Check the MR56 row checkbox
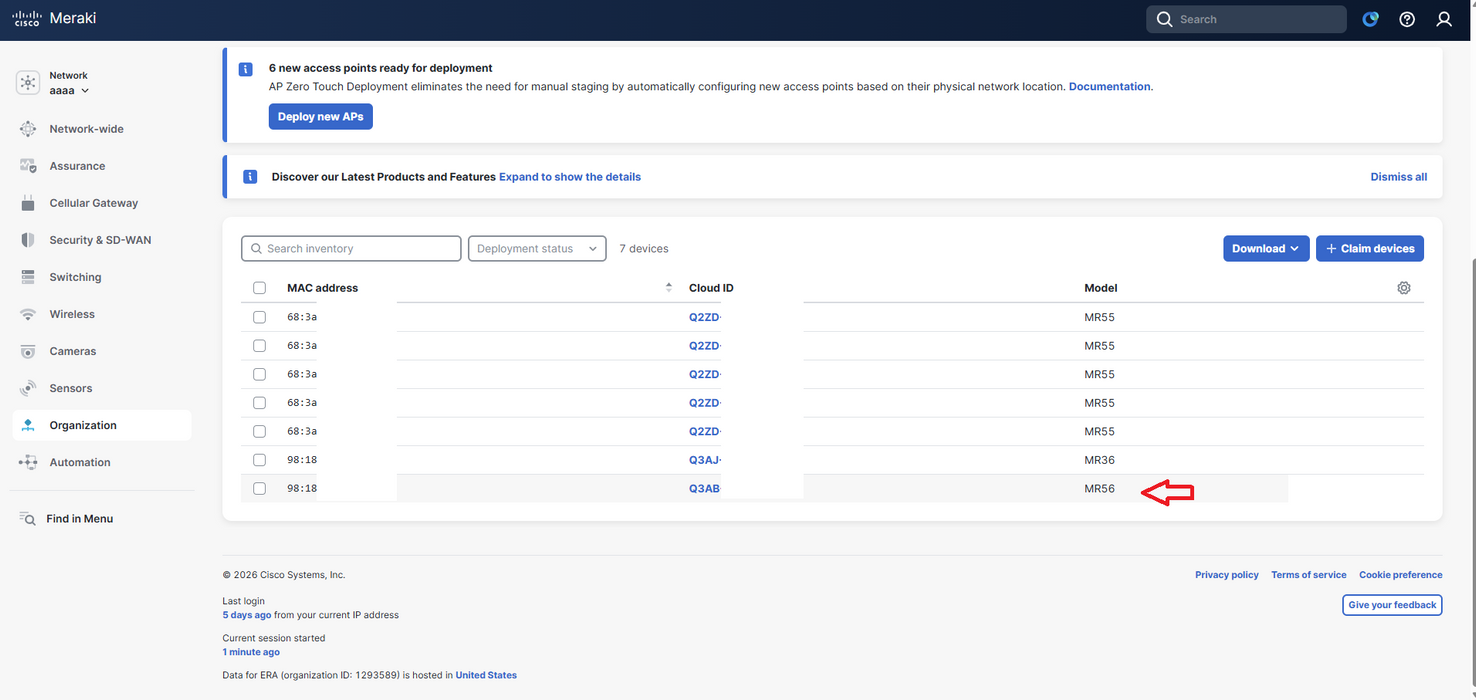 (260, 489)
